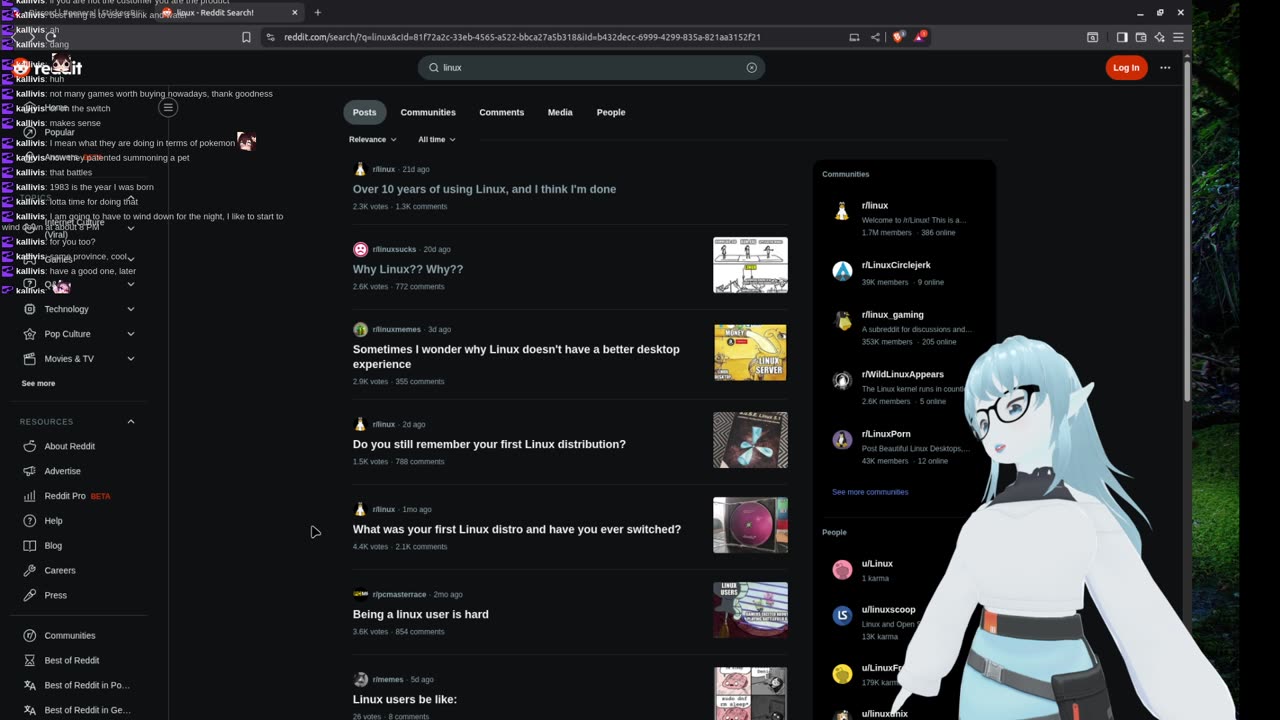1280x720 pixels.
Task: Open the Relevance sort dropdown
Action: (372, 139)
